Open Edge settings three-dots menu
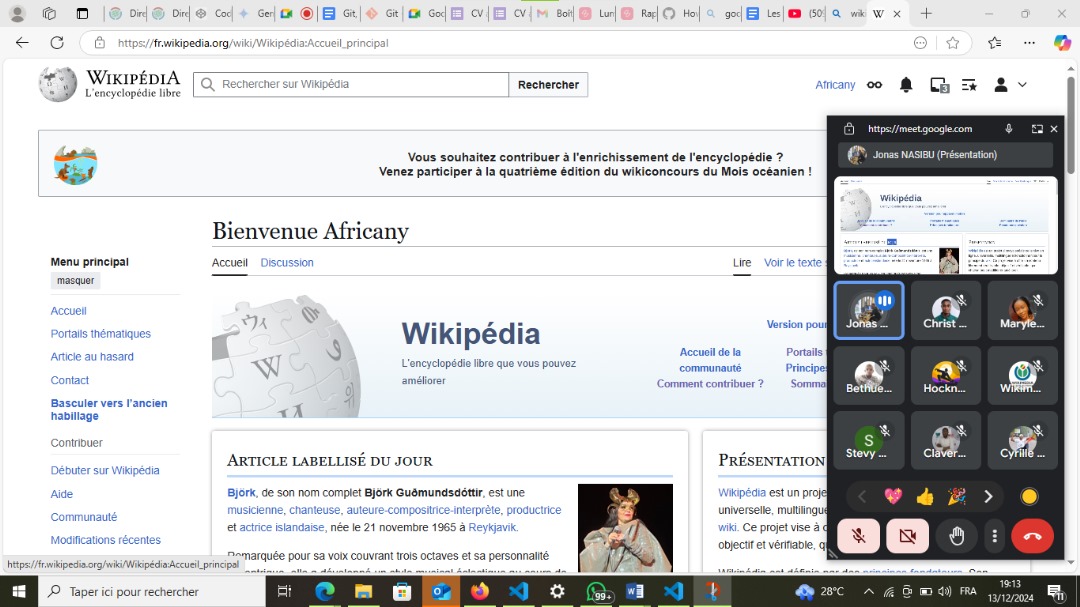1080x607 pixels. (x=1029, y=43)
